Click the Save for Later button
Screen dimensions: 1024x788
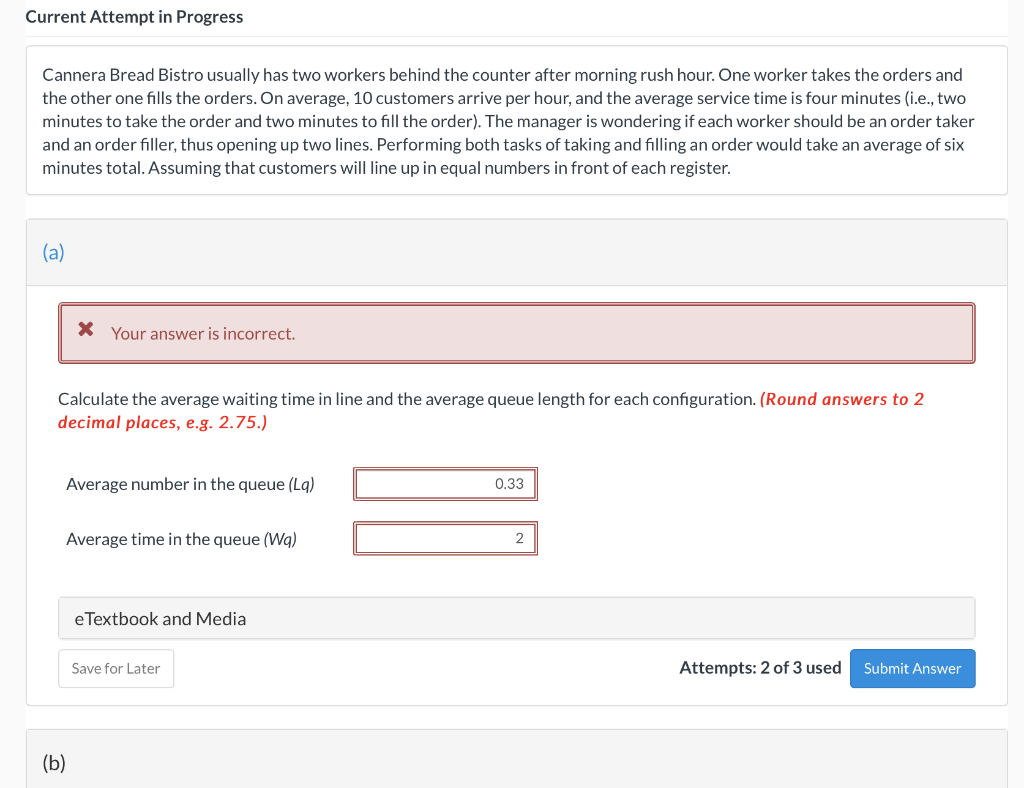click(x=116, y=668)
